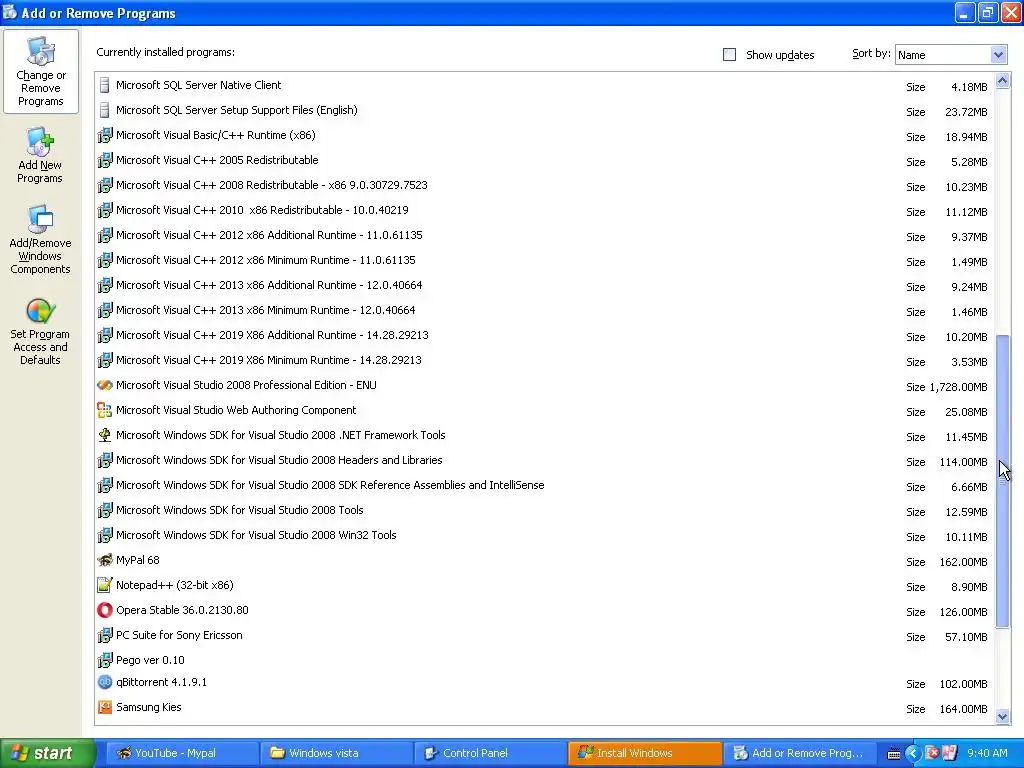Select SDK Reference Assemblies and IntelliSense entry
Image resolution: width=1024 pixels, height=768 pixels.
pyautogui.click(x=544, y=485)
